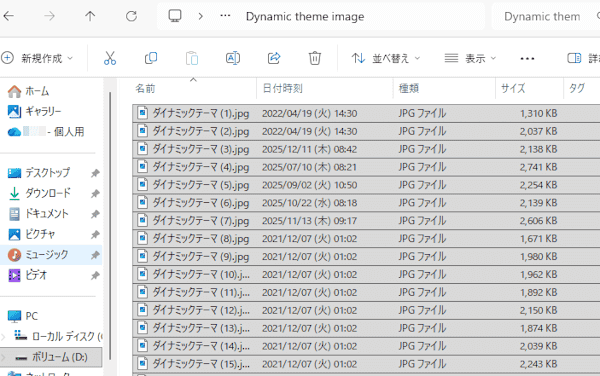Click JPG icon of ダイナミックテーマ (5).jpg
Screen dimensions: 600x376
[x=142, y=184]
